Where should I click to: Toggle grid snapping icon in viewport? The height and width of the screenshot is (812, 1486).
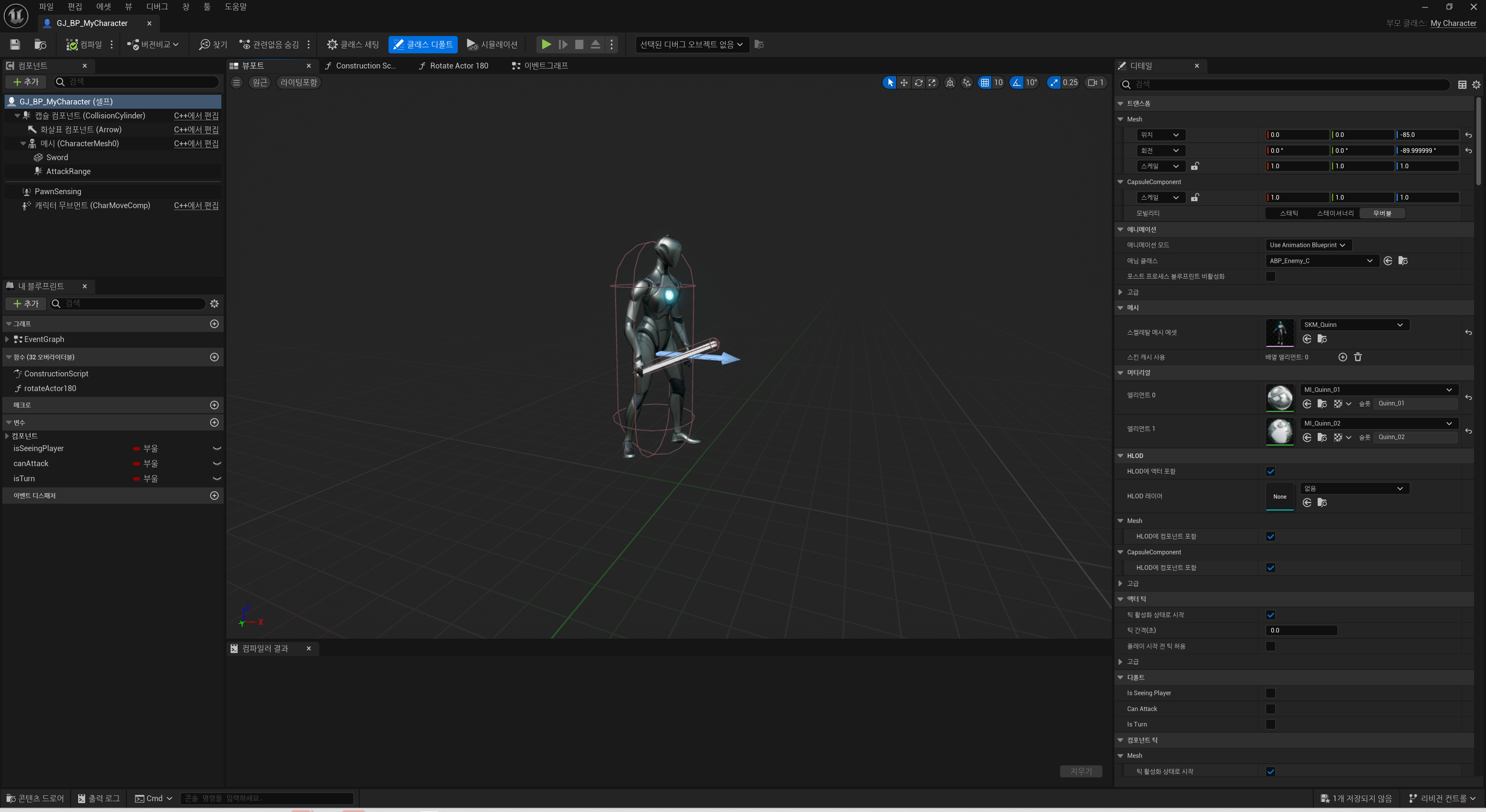coord(985,82)
